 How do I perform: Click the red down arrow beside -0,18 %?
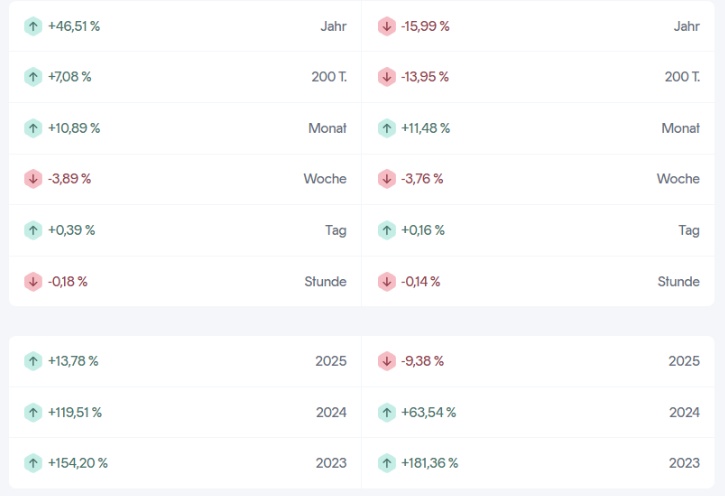33,281
